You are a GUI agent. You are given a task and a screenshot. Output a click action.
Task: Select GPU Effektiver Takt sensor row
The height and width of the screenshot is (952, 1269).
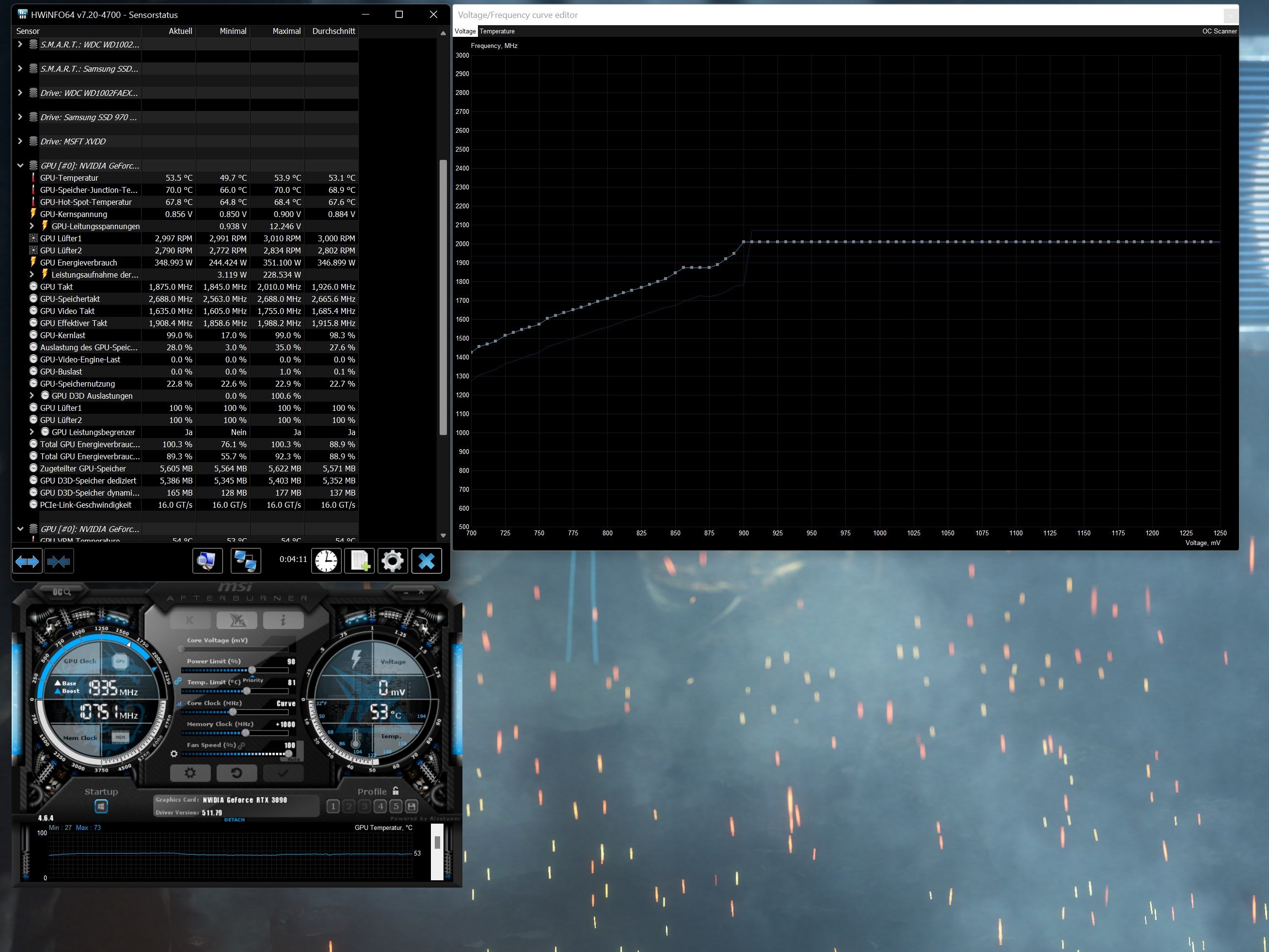tap(186, 323)
